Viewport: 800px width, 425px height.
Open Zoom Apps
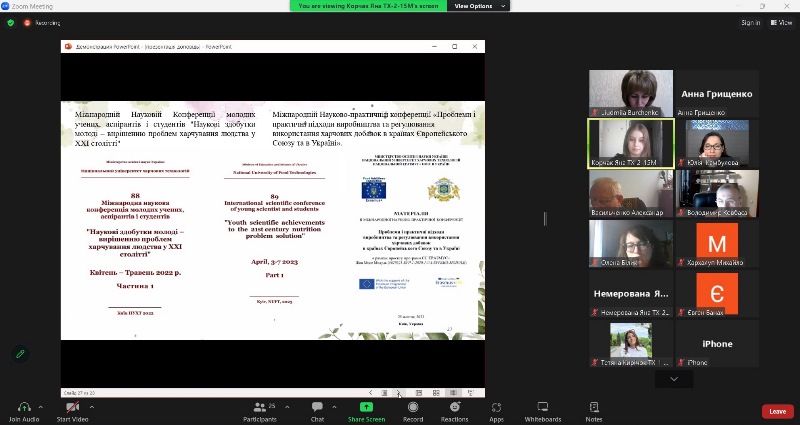click(x=496, y=412)
